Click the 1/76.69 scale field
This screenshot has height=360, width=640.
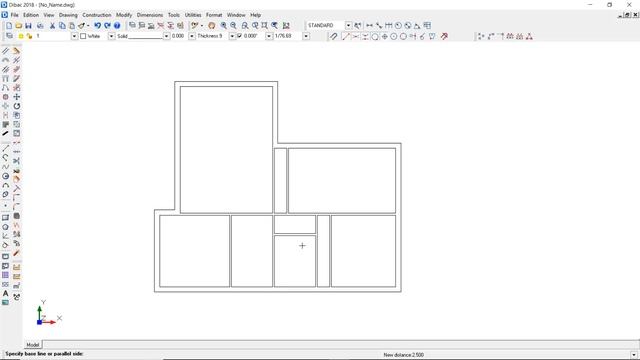pos(288,36)
